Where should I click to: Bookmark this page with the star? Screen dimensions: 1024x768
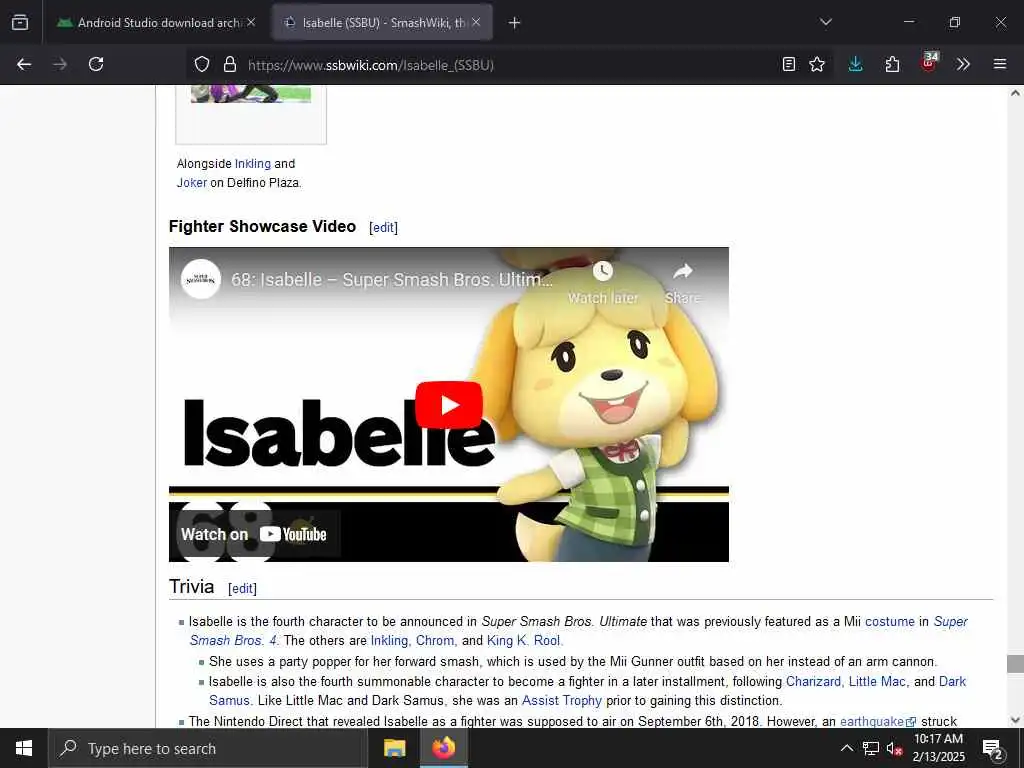point(817,64)
